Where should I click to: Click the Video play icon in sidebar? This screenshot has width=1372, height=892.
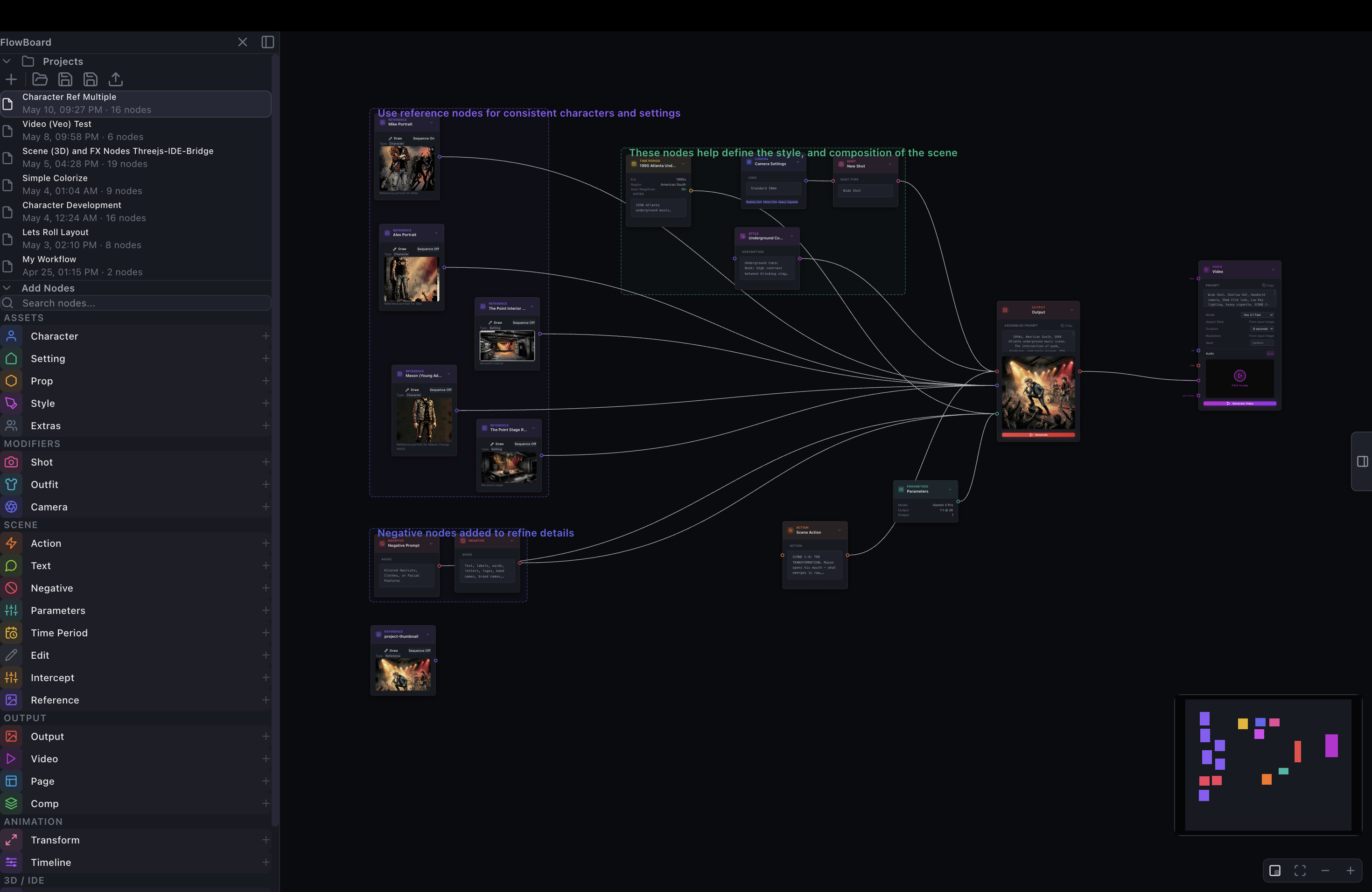[x=12, y=759]
